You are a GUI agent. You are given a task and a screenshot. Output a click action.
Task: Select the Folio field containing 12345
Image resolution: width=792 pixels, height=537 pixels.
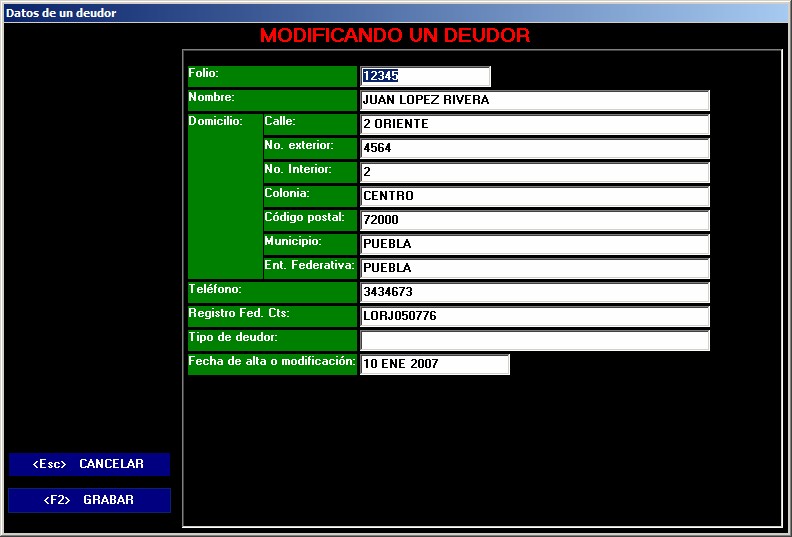[425, 76]
